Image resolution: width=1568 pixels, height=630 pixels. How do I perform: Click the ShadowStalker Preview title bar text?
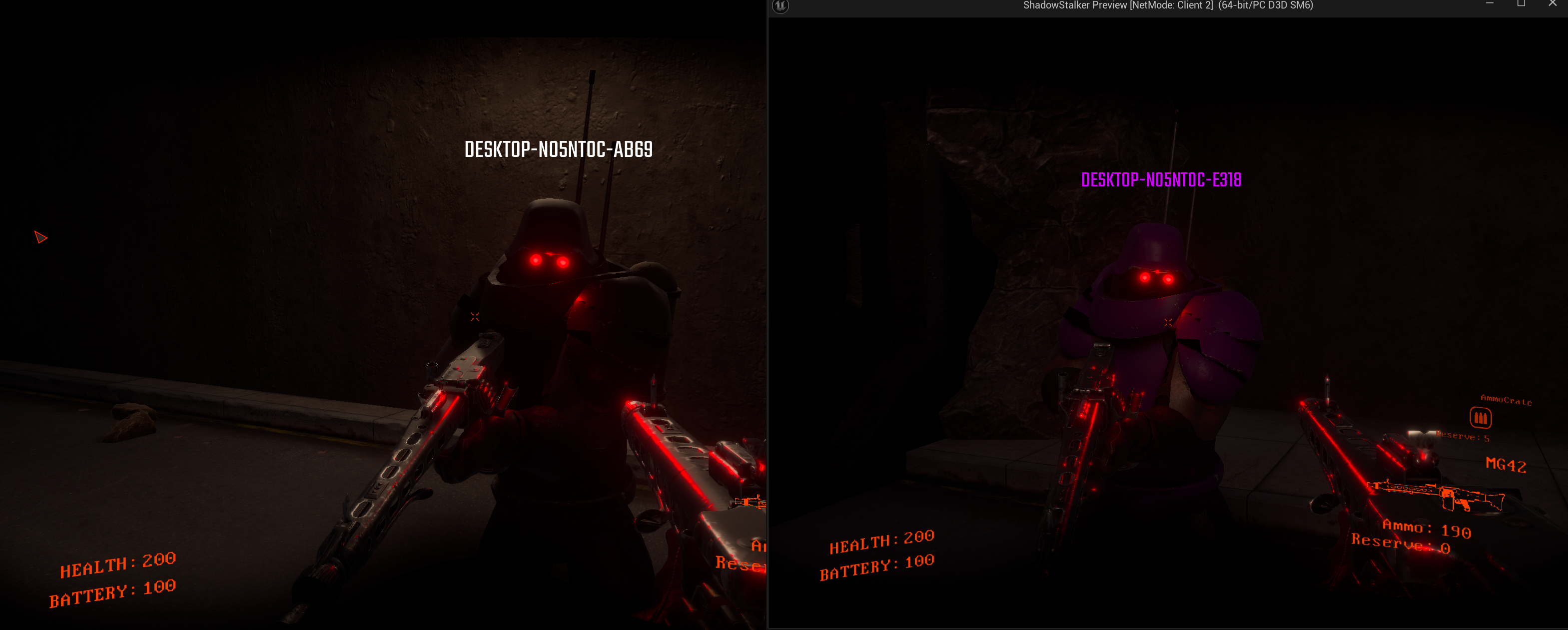(1167, 5)
